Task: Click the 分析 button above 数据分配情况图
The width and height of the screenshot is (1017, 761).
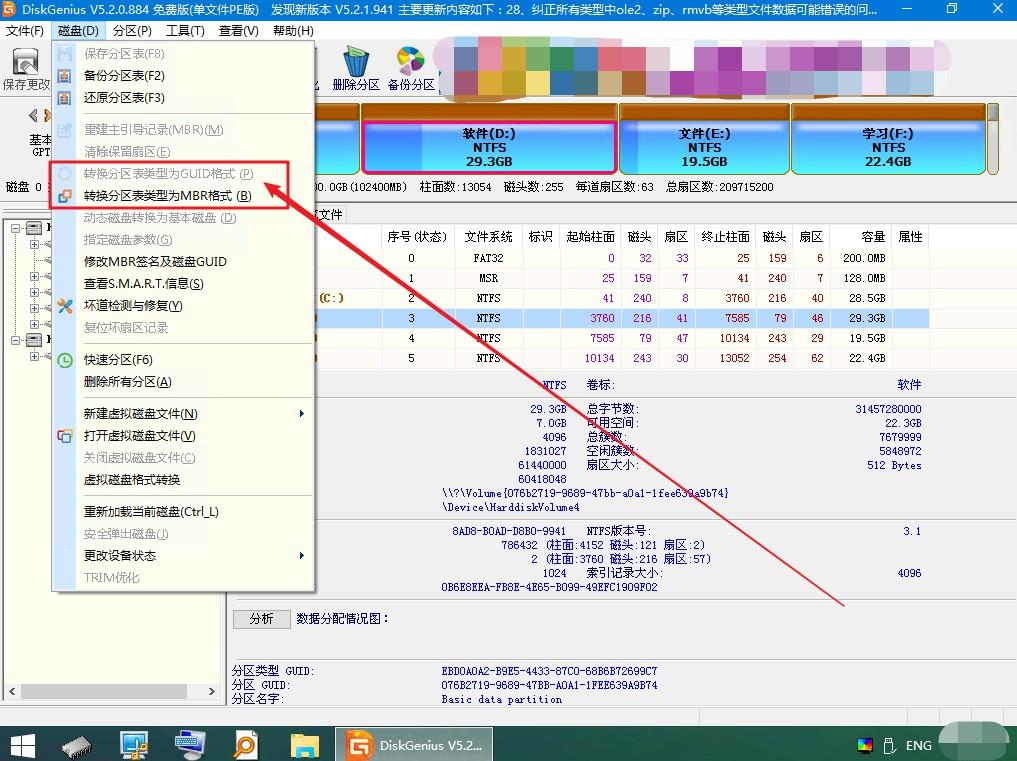Action: (x=261, y=619)
